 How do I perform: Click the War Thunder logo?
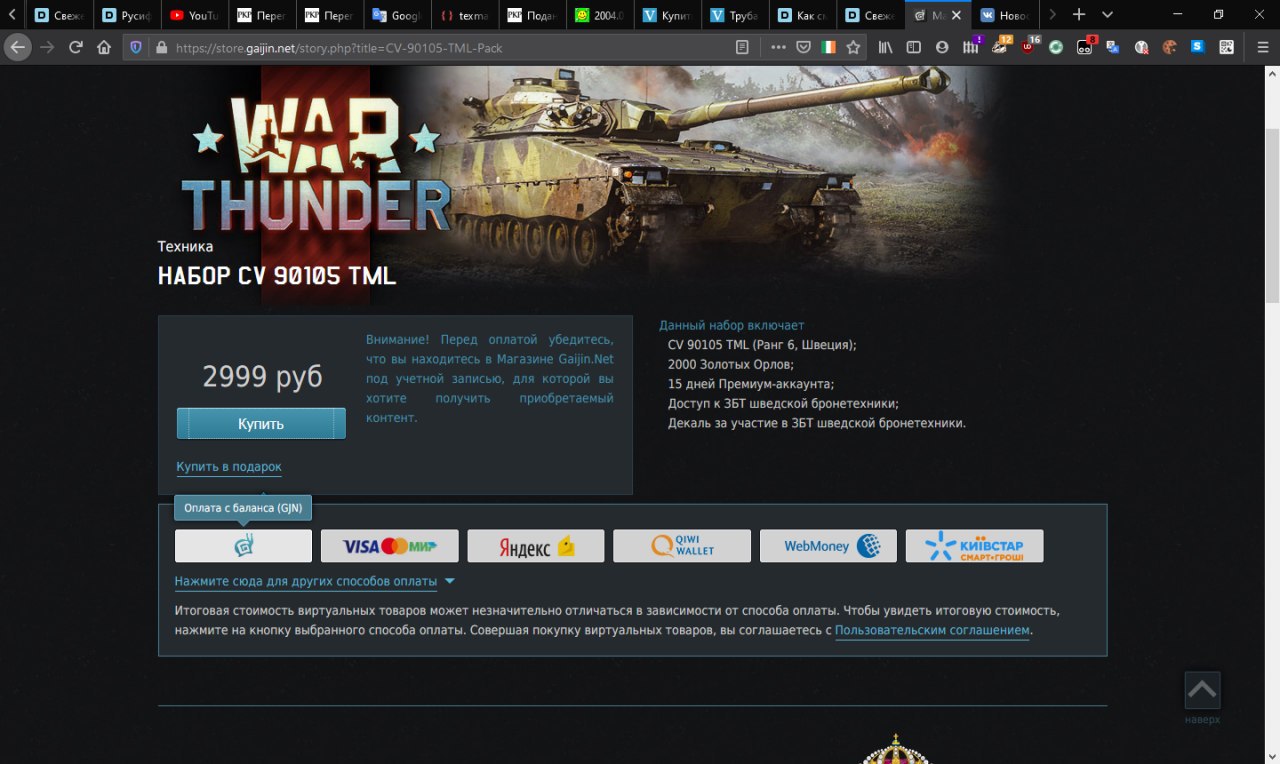pyautogui.click(x=316, y=165)
